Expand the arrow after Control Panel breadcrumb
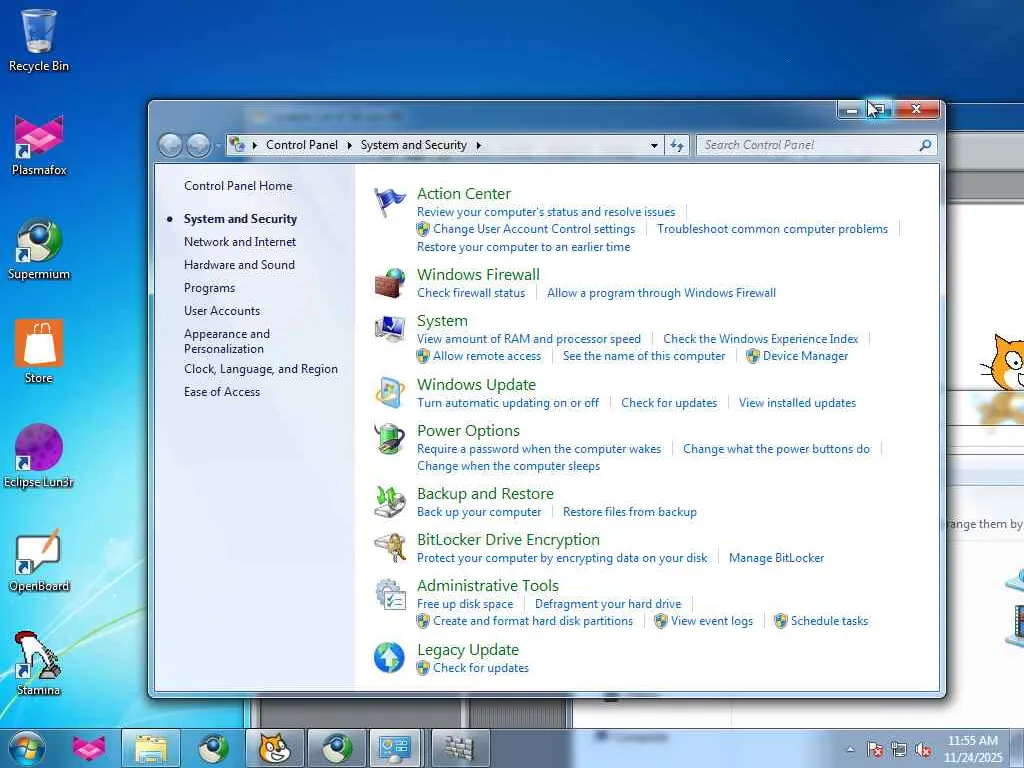 point(349,145)
